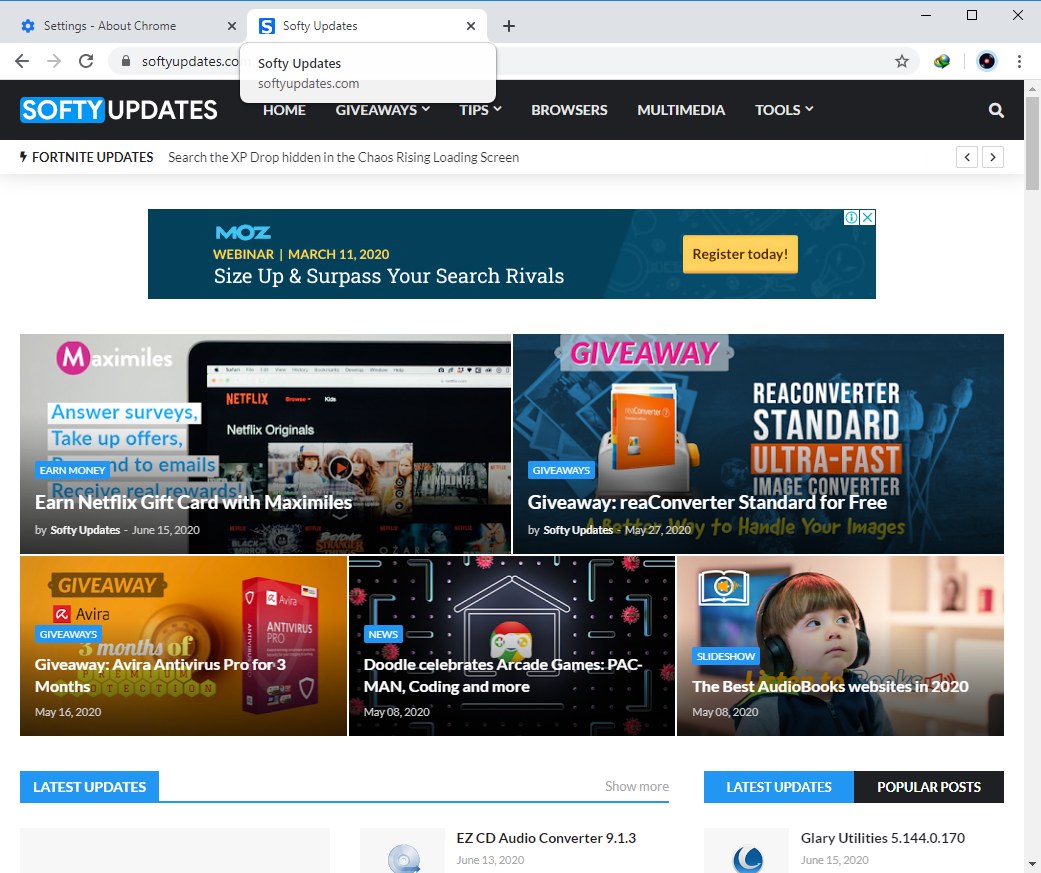
Task: Select the Softy Updates browser tab
Action: tap(367, 26)
